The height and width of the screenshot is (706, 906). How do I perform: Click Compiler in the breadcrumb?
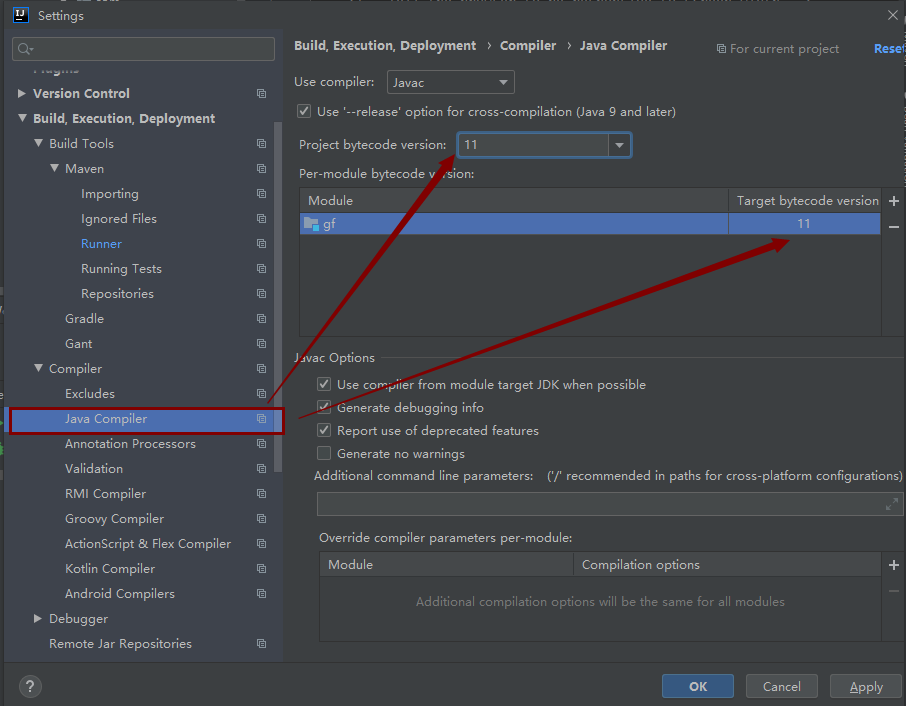click(528, 46)
